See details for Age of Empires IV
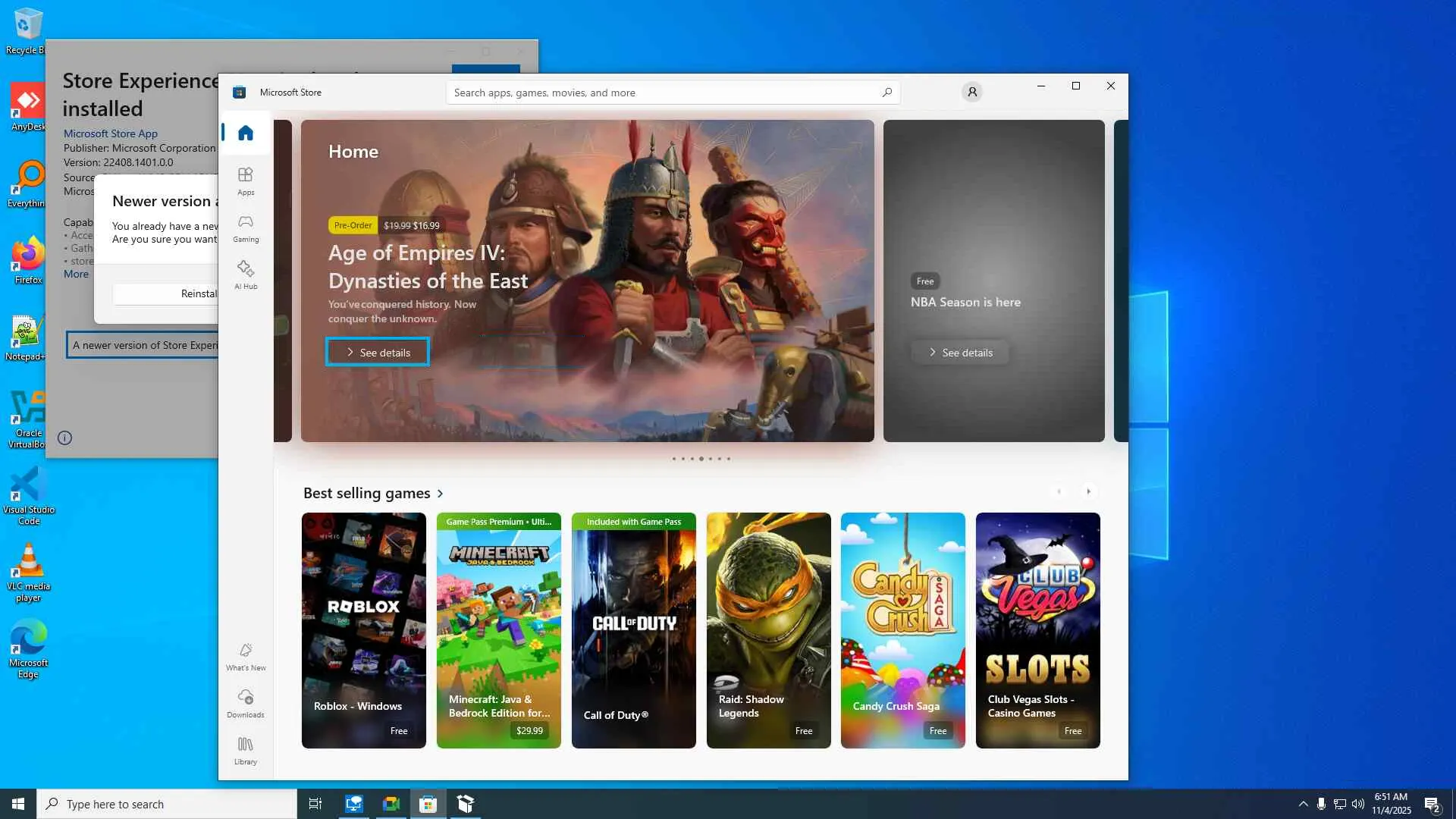 (x=378, y=352)
